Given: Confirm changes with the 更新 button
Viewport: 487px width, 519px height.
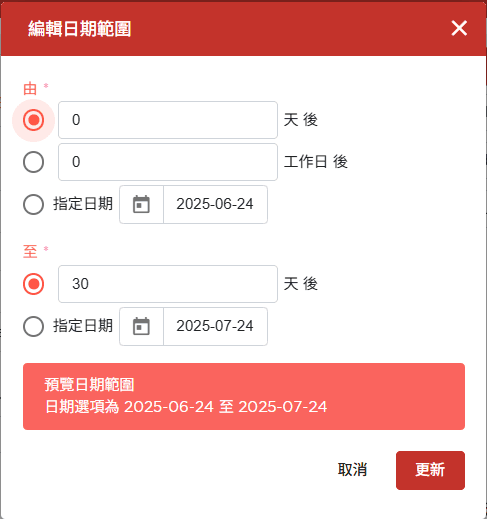Looking at the screenshot, I should point(430,470).
